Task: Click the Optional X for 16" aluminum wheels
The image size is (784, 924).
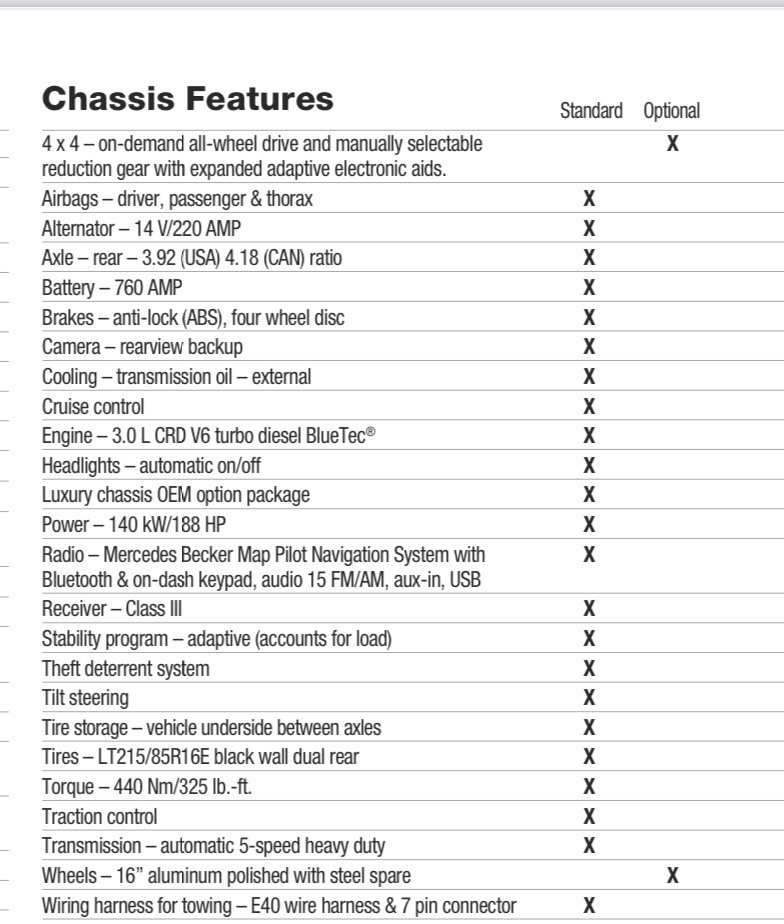Action: pos(673,876)
